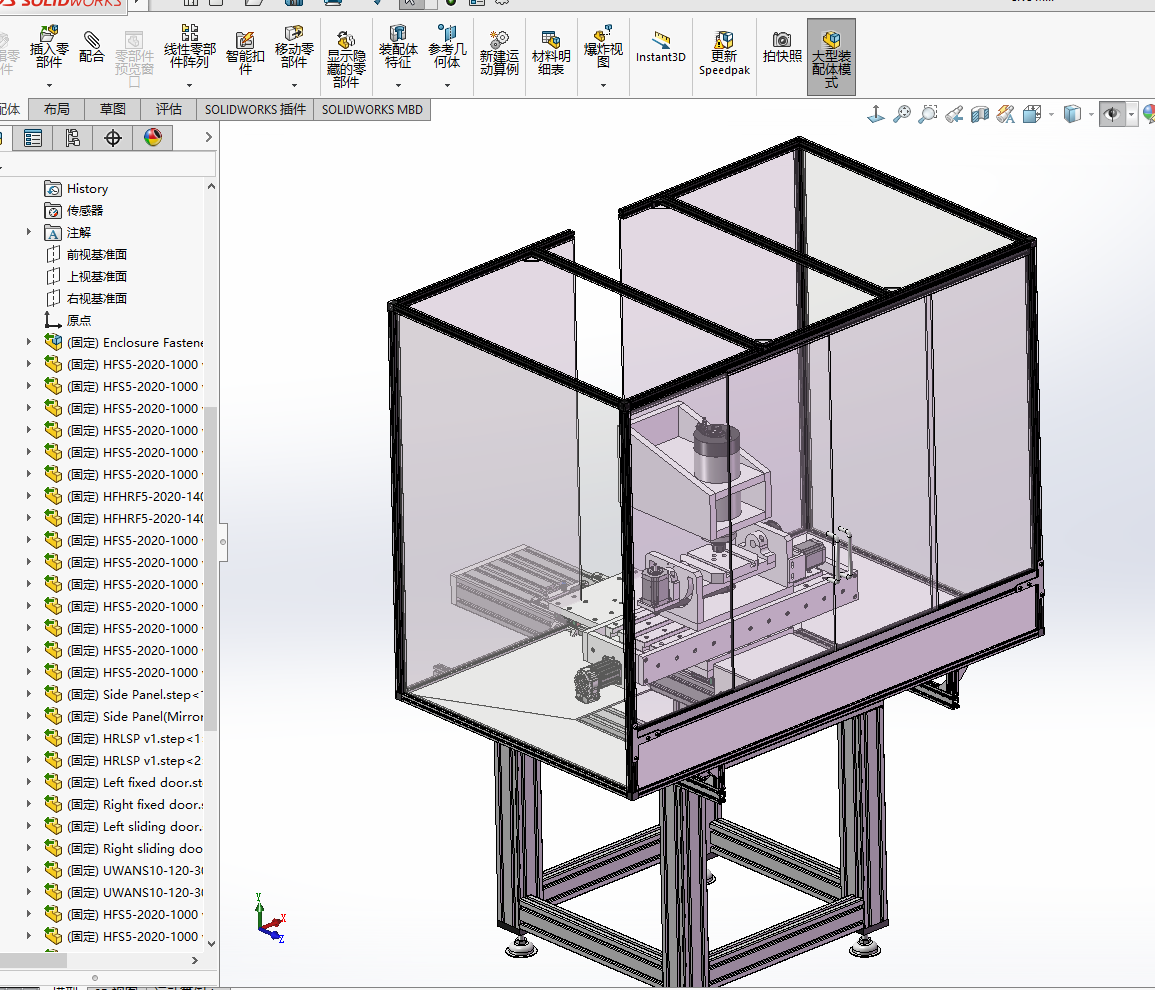Screen dimensions: 1155x990
Task: Click 拍快照 snapshot camera icon
Action: coord(782,48)
